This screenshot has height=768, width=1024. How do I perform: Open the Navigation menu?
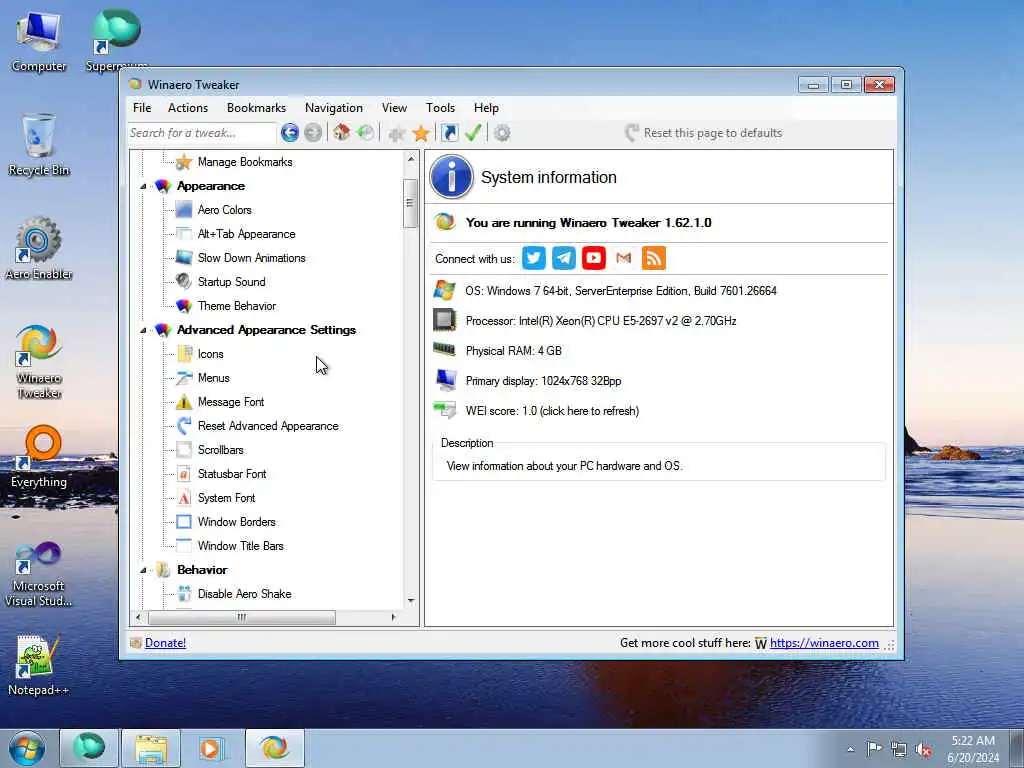(x=334, y=108)
